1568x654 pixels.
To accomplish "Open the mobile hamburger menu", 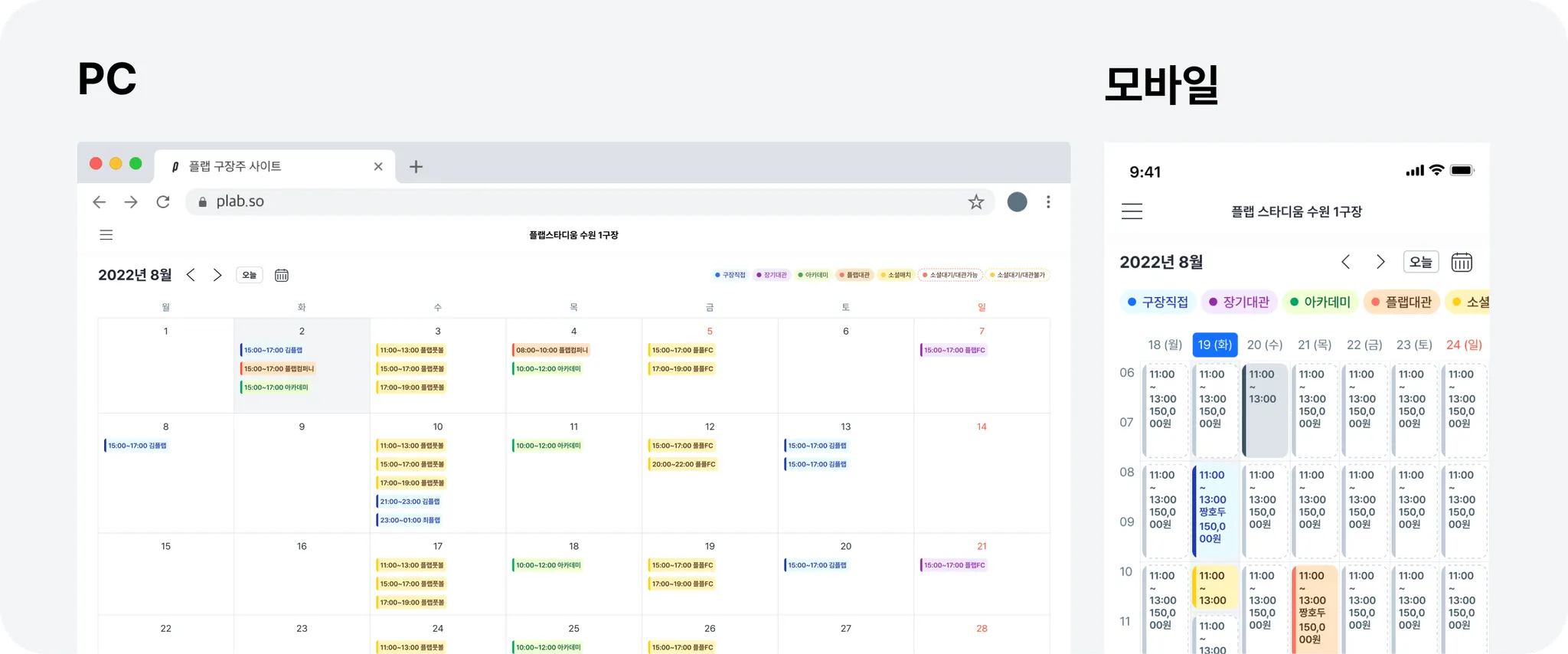I will point(1132,211).
